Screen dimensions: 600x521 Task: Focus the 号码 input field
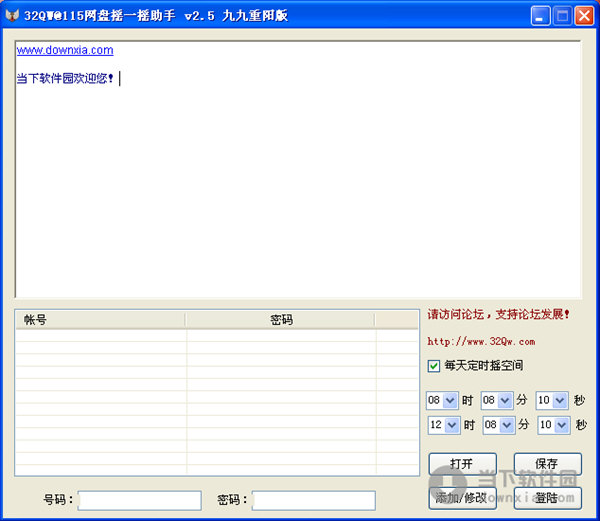pyautogui.click(x=140, y=500)
